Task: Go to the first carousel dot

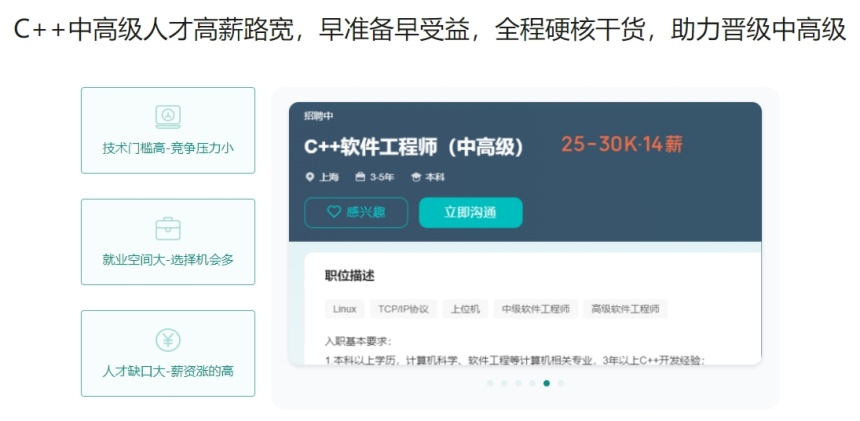Action: click(490, 383)
